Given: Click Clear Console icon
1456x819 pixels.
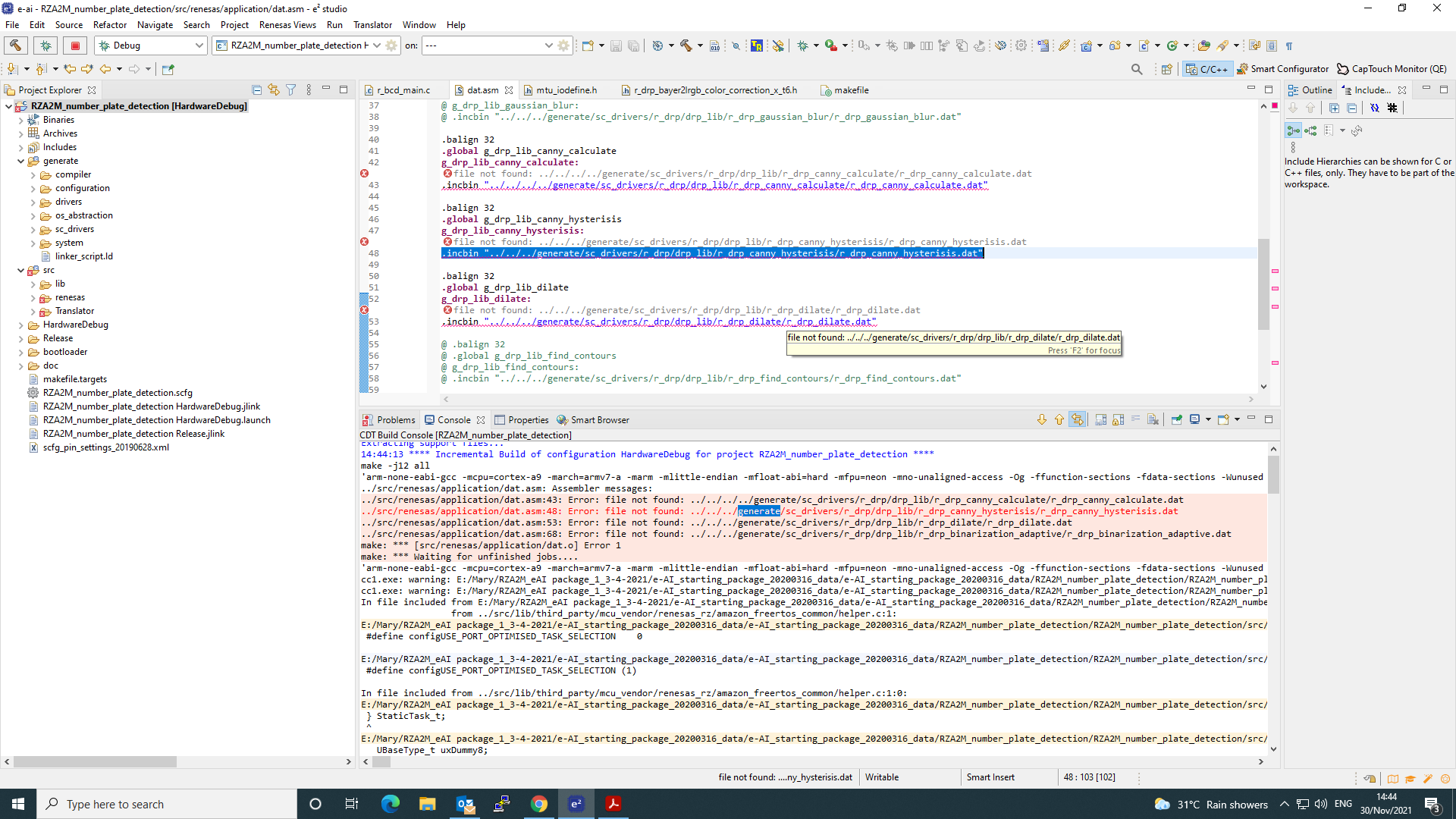Looking at the screenshot, I should [x=1153, y=420].
